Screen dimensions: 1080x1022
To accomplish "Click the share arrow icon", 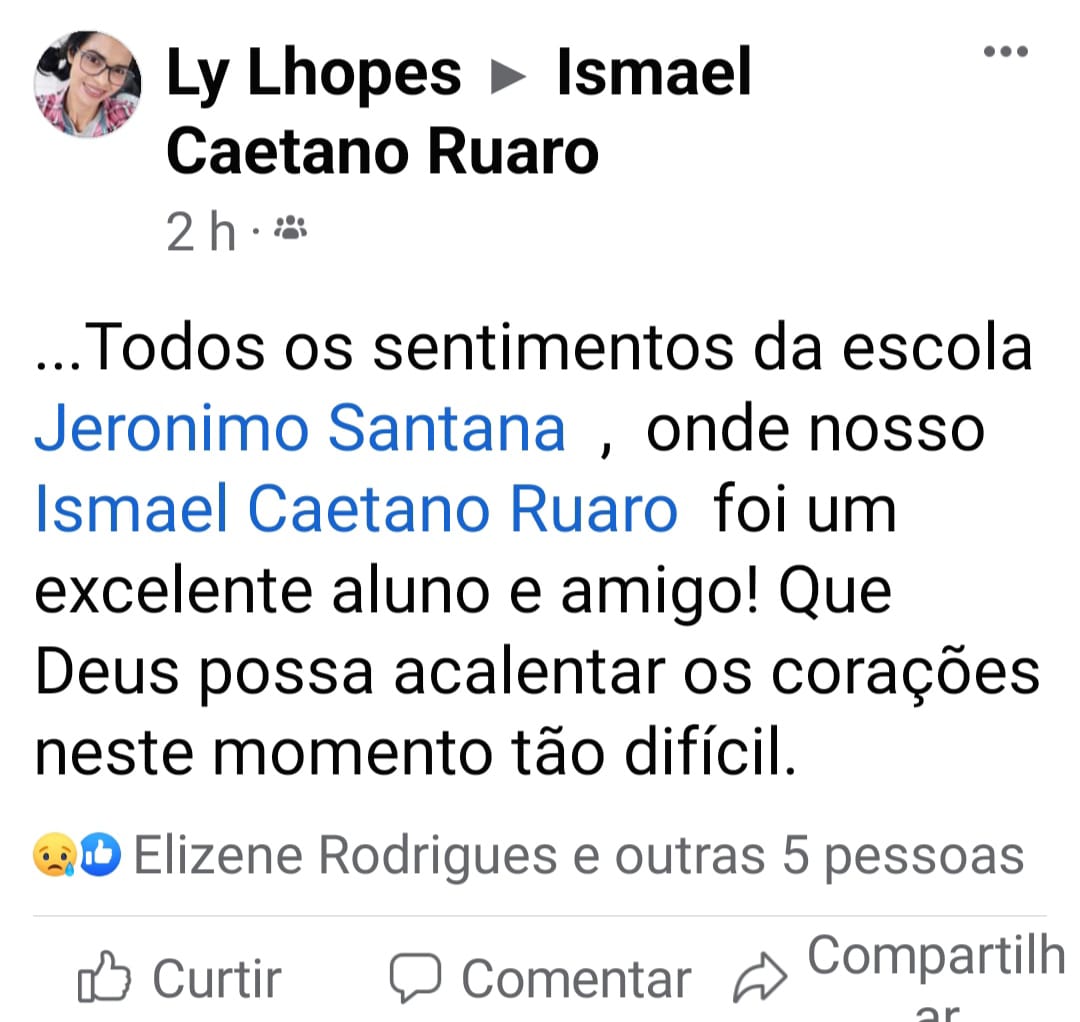I will tap(760, 977).
